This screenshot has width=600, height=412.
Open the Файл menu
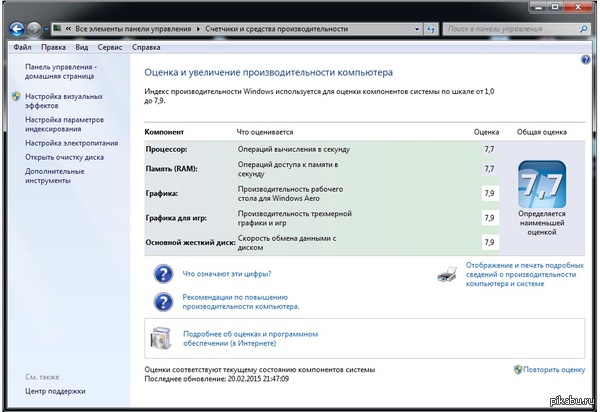[x=23, y=47]
